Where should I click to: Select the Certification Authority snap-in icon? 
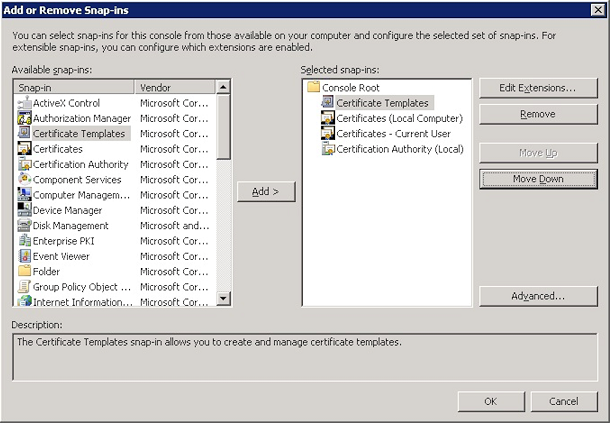tap(24, 164)
